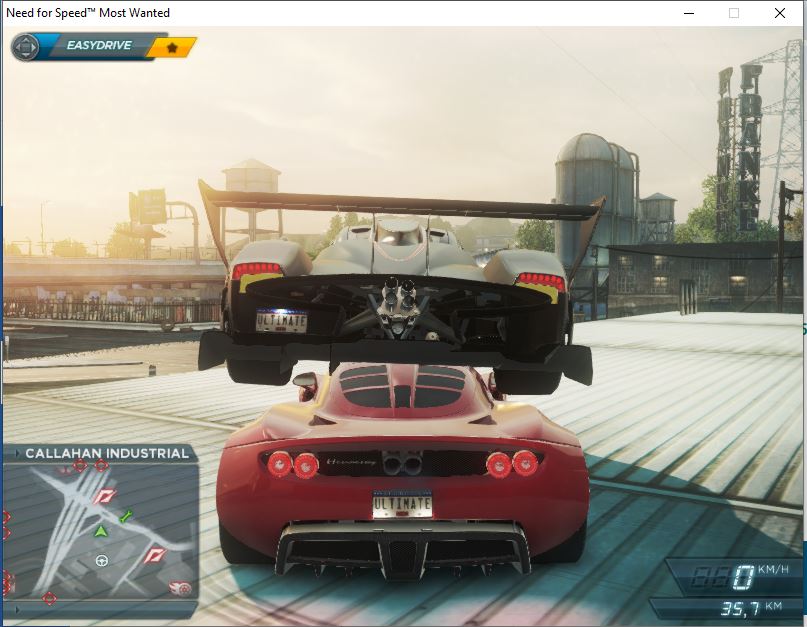Screen dimensions: 807x627
Task: Click the green player arrow on minimap
Action: click(101, 531)
